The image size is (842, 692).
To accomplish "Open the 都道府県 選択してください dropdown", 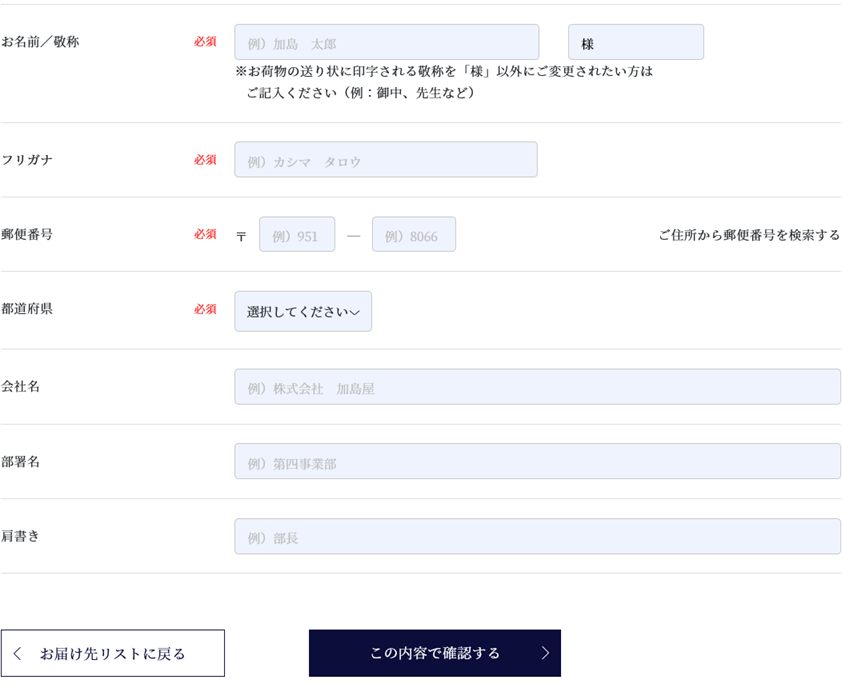I will click(x=303, y=311).
